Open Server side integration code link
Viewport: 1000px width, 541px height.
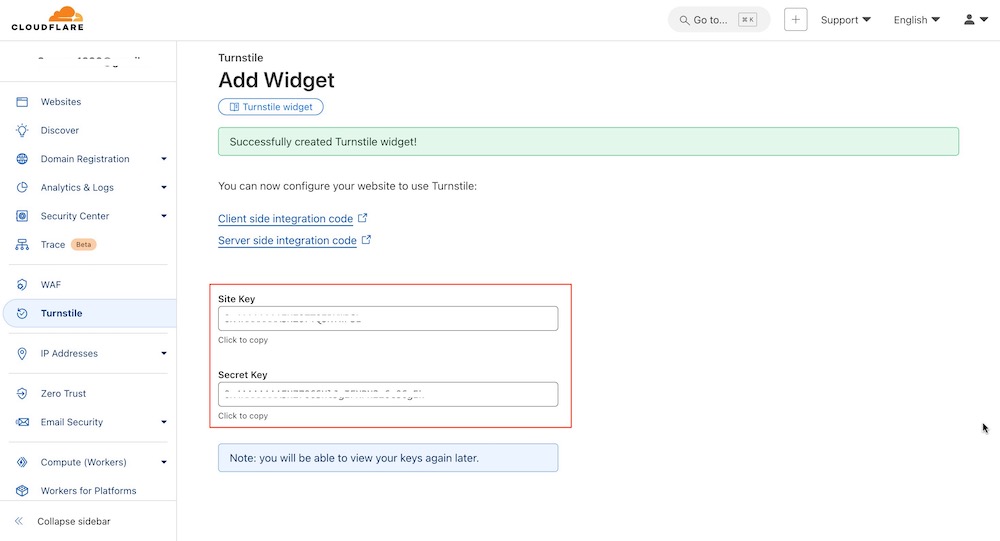pyautogui.click(x=288, y=241)
